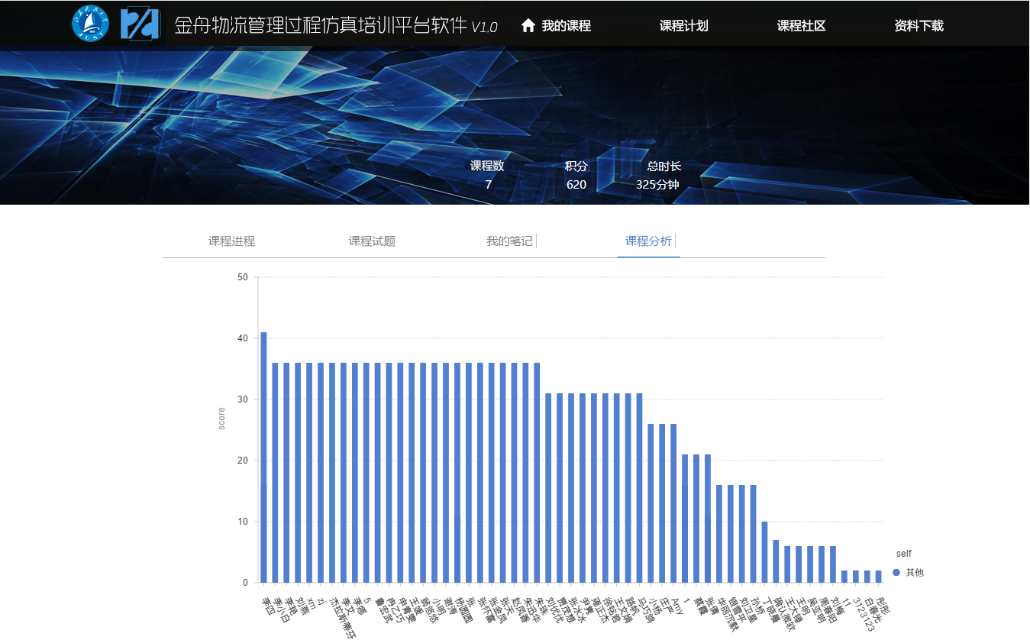1030x640 pixels.
Task: Go to the 课程社区 page
Action: pyautogui.click(x=801, y=26)
